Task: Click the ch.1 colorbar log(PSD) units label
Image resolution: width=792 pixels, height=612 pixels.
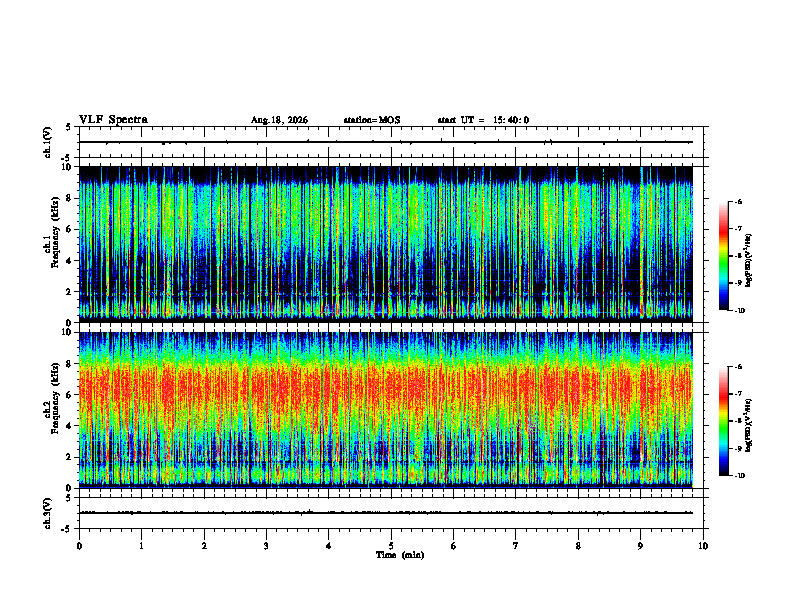Action: 749,260
